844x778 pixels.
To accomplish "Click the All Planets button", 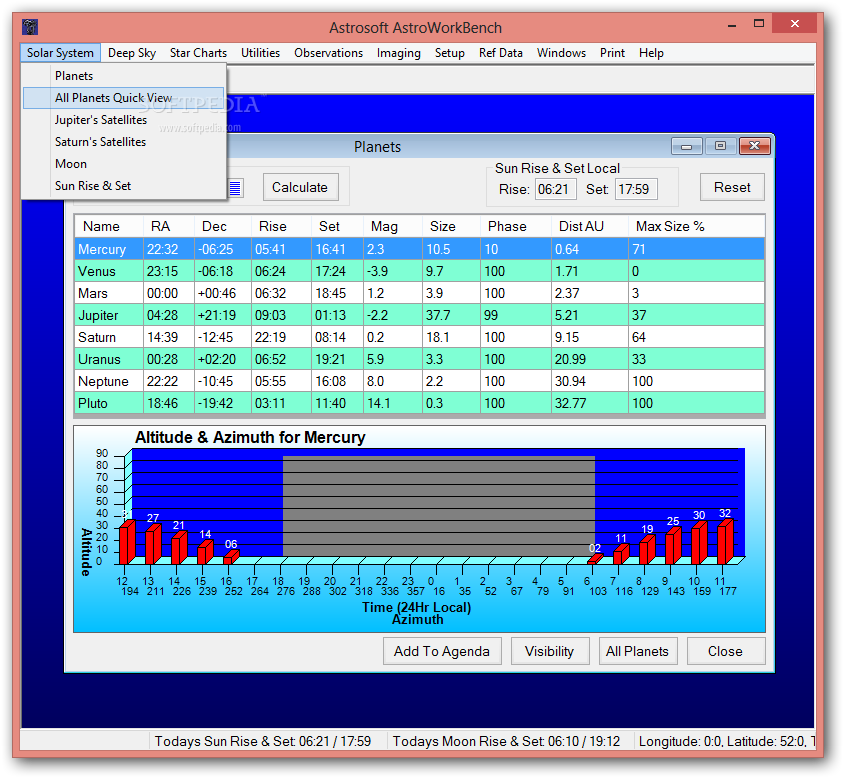I will tap(637, 651).
